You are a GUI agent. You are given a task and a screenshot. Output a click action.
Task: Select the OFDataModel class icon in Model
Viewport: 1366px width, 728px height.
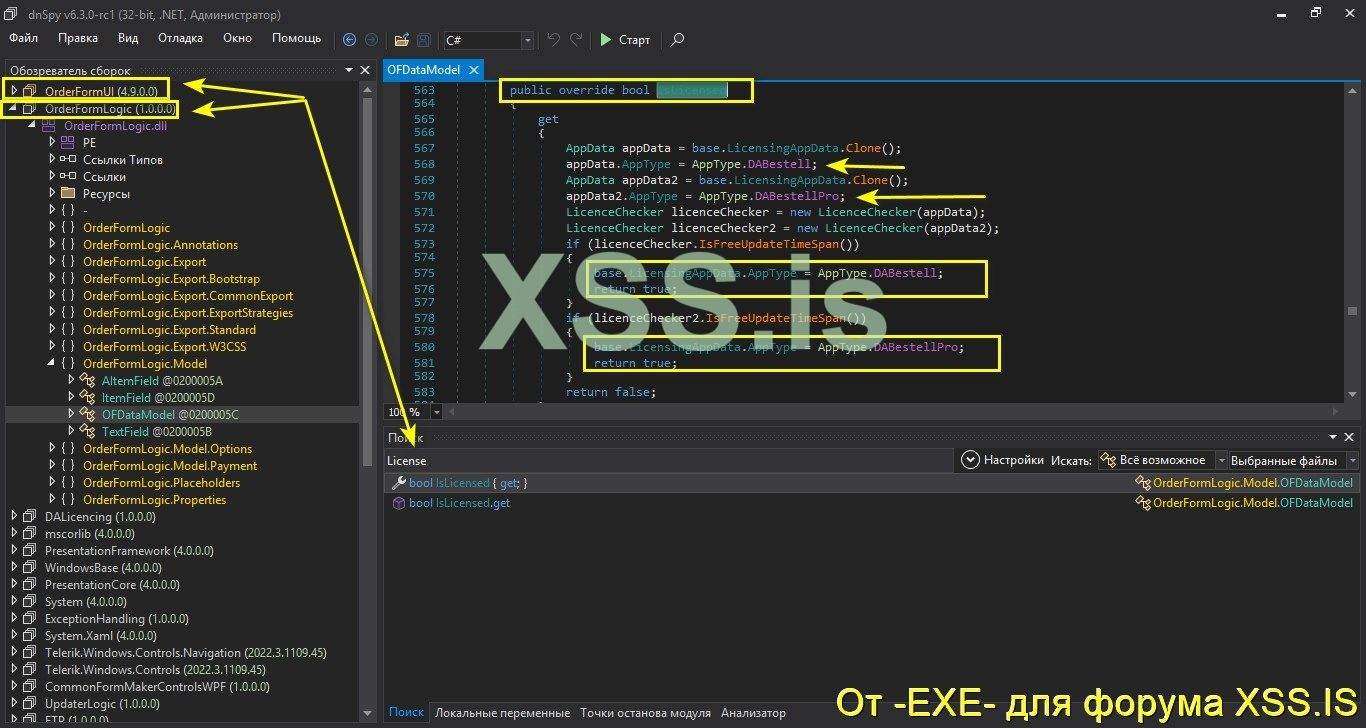pos(88,414)
